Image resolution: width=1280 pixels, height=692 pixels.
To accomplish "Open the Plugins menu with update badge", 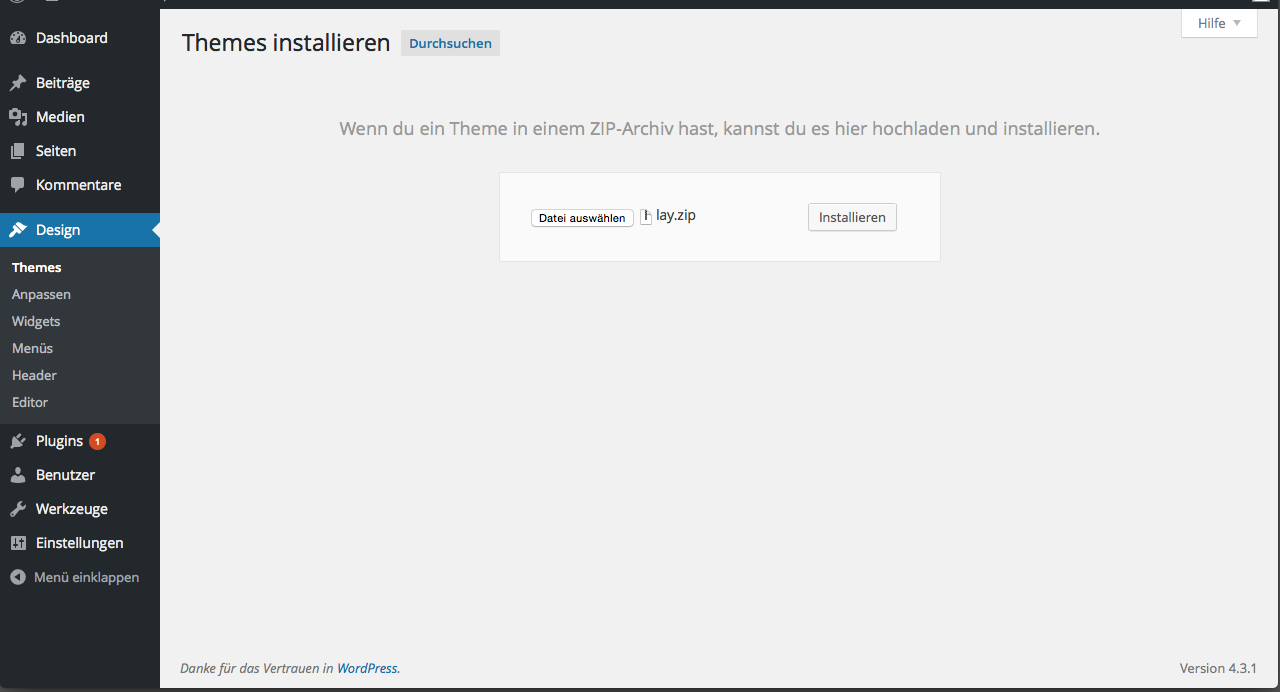I will tap(55, 440).
